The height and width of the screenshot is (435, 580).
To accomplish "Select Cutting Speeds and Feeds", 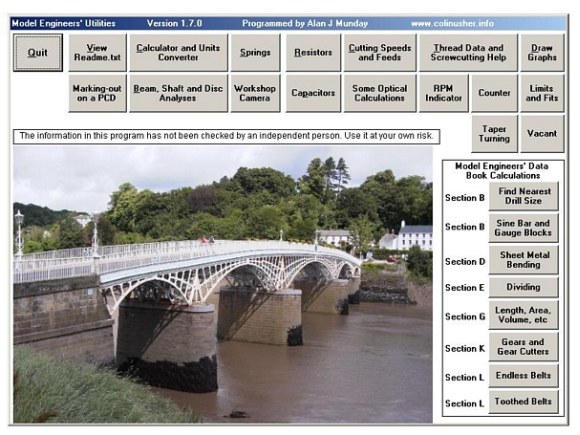I will [380, 53].
